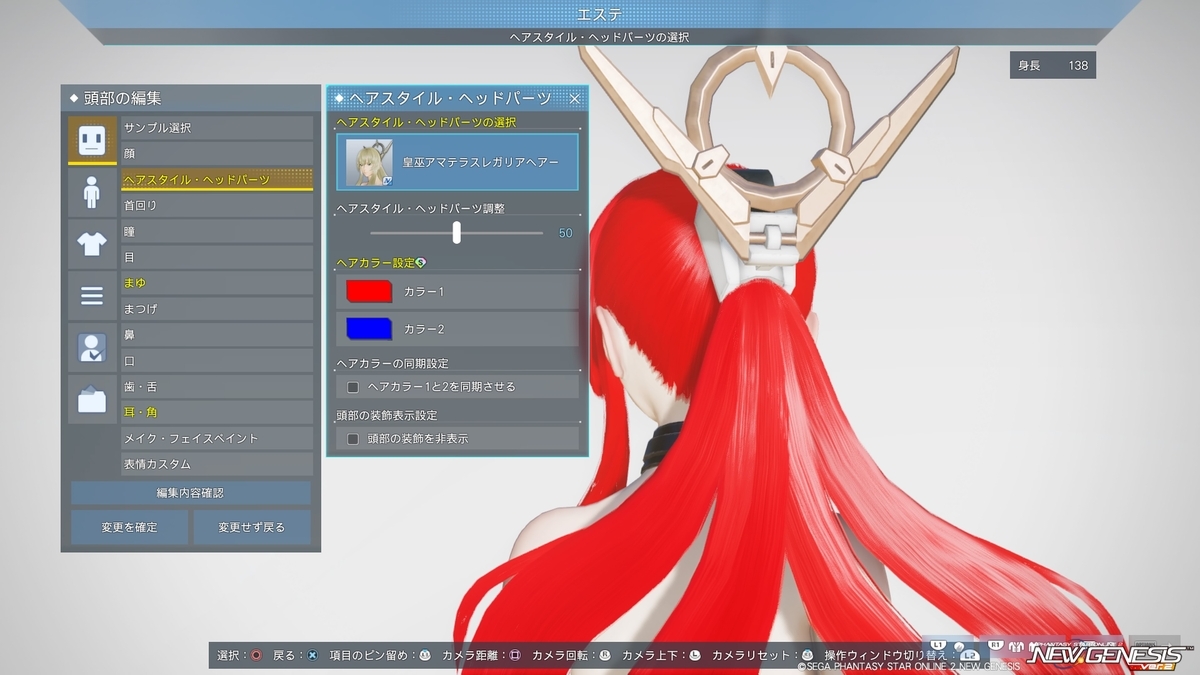Viewport: 1200px width, 675px height.
Task: Click the 変更せず戻る button
Action: click(252, 527)
